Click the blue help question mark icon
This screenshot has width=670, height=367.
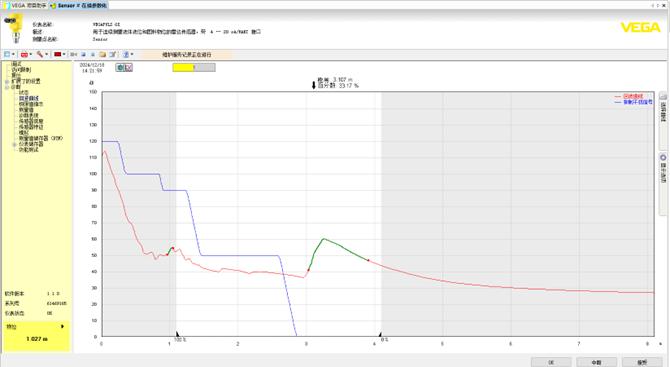point(126,54)
